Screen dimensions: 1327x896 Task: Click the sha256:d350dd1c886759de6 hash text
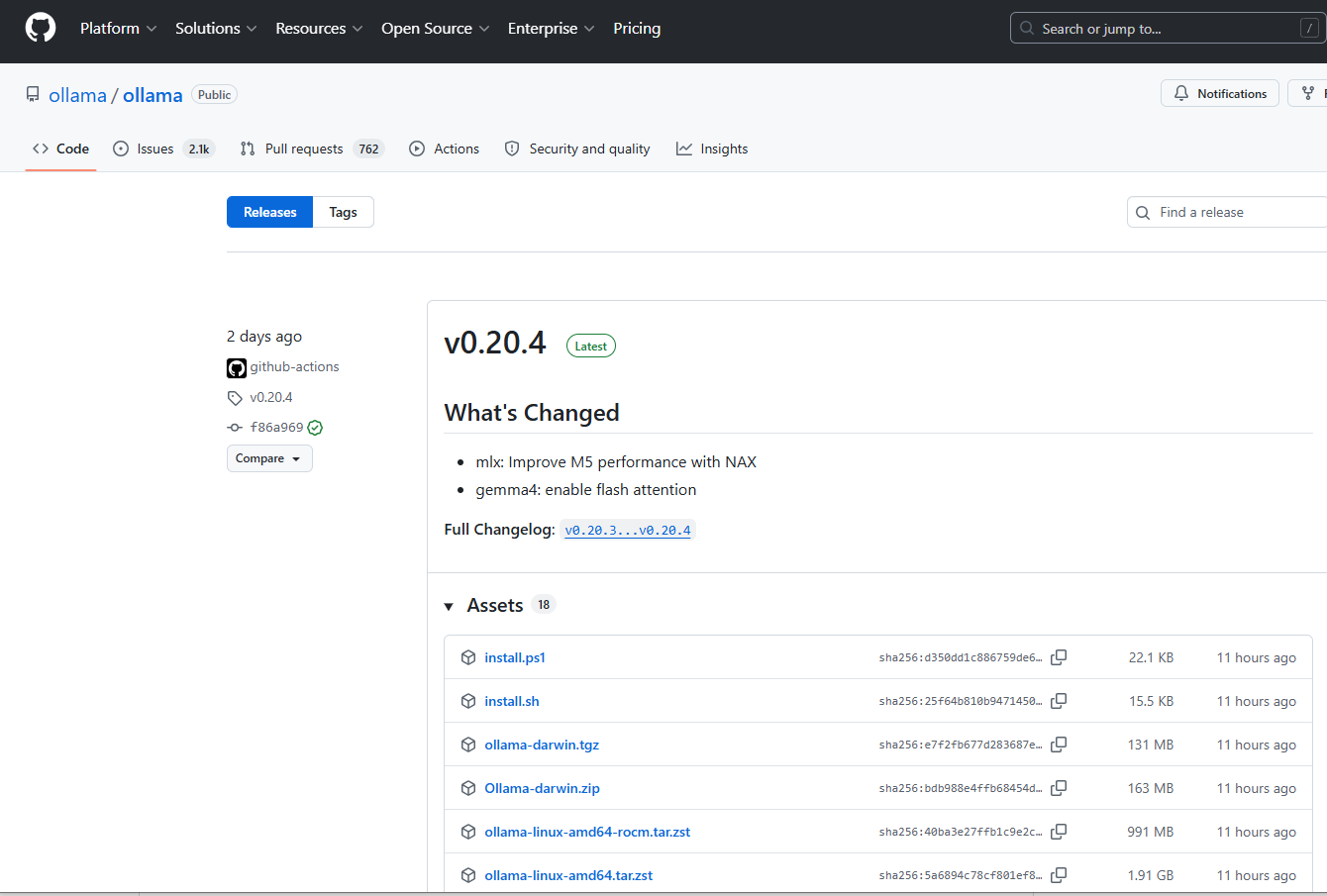point(961,657)
